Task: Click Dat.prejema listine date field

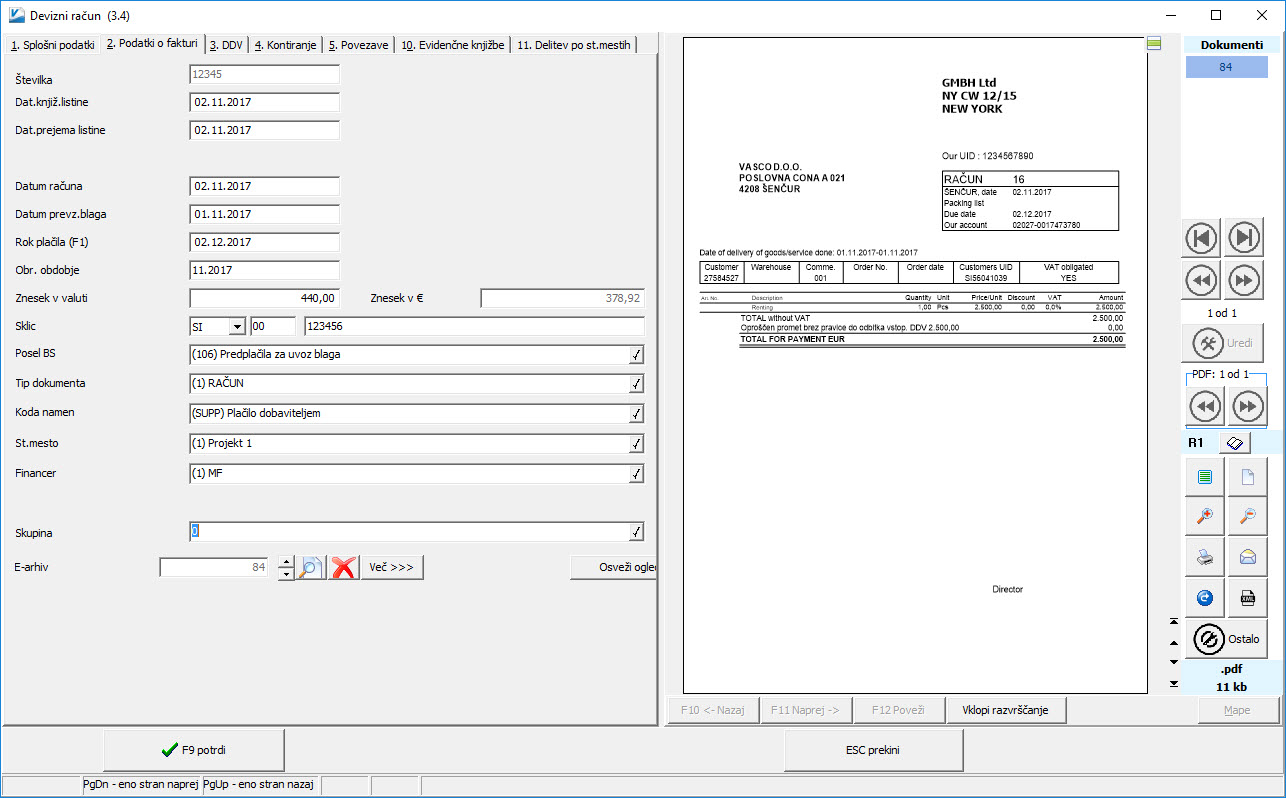Action: [264, 130]
